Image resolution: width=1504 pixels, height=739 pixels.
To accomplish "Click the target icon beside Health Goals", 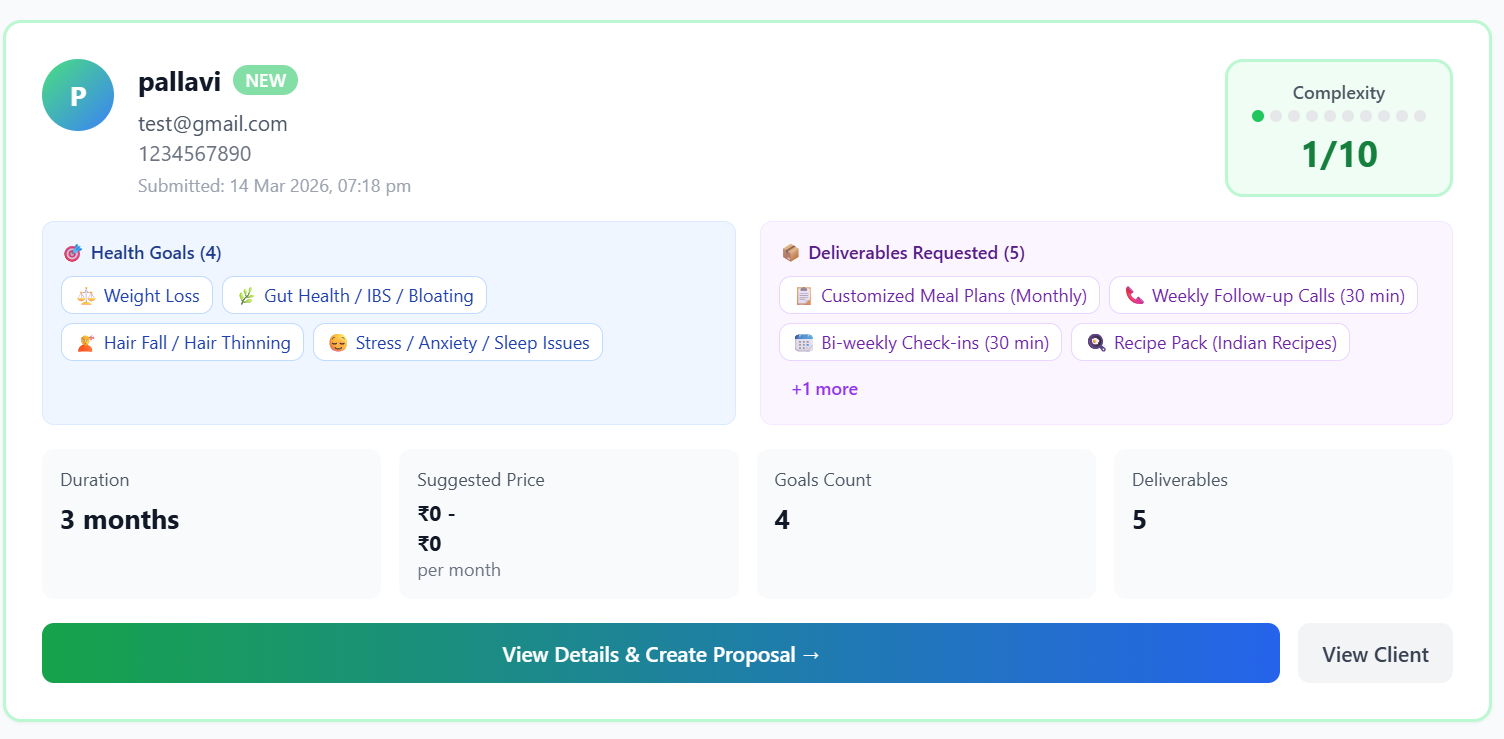I will pos(72,253).
